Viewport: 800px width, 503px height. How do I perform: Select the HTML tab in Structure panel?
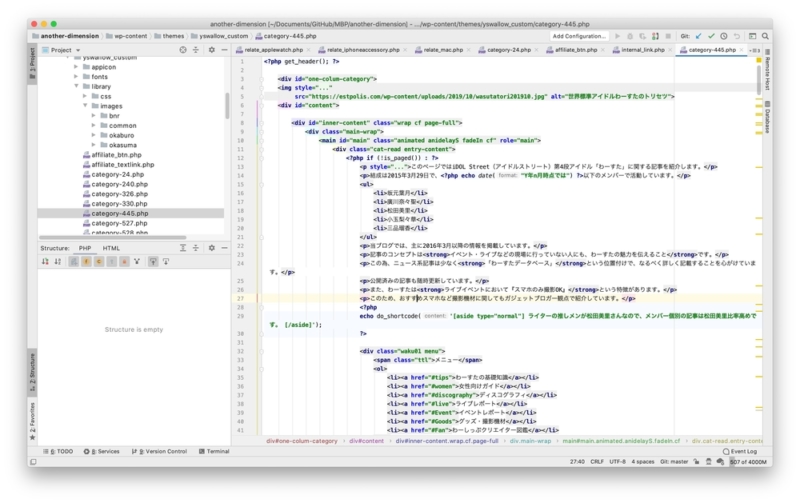[111, 248]
